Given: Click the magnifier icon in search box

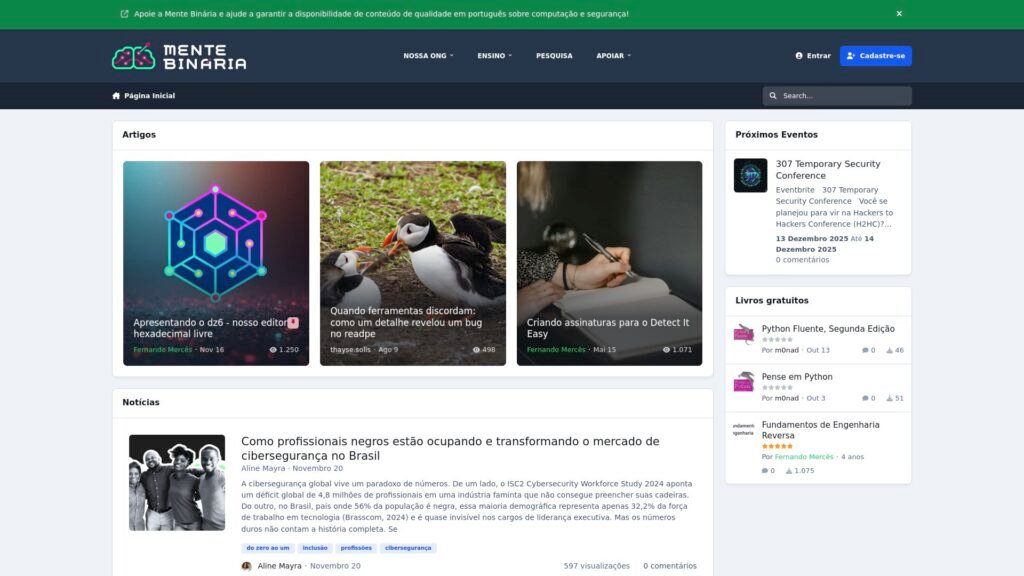Looking at the screenshot, I should pos(773,96).
